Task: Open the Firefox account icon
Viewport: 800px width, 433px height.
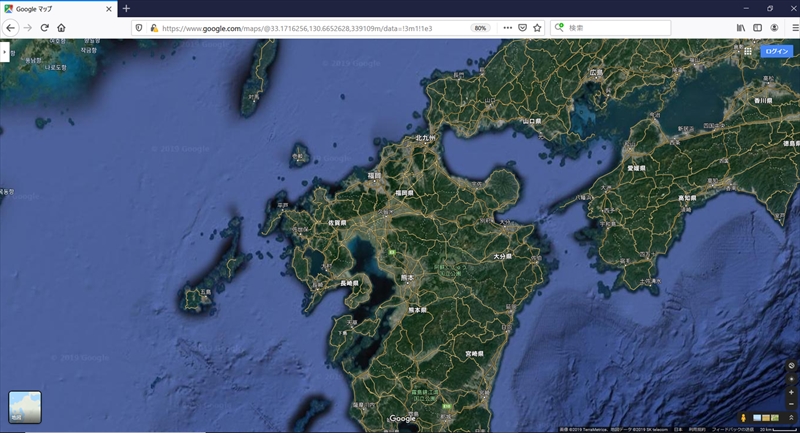Action: [x=774, y=28]
